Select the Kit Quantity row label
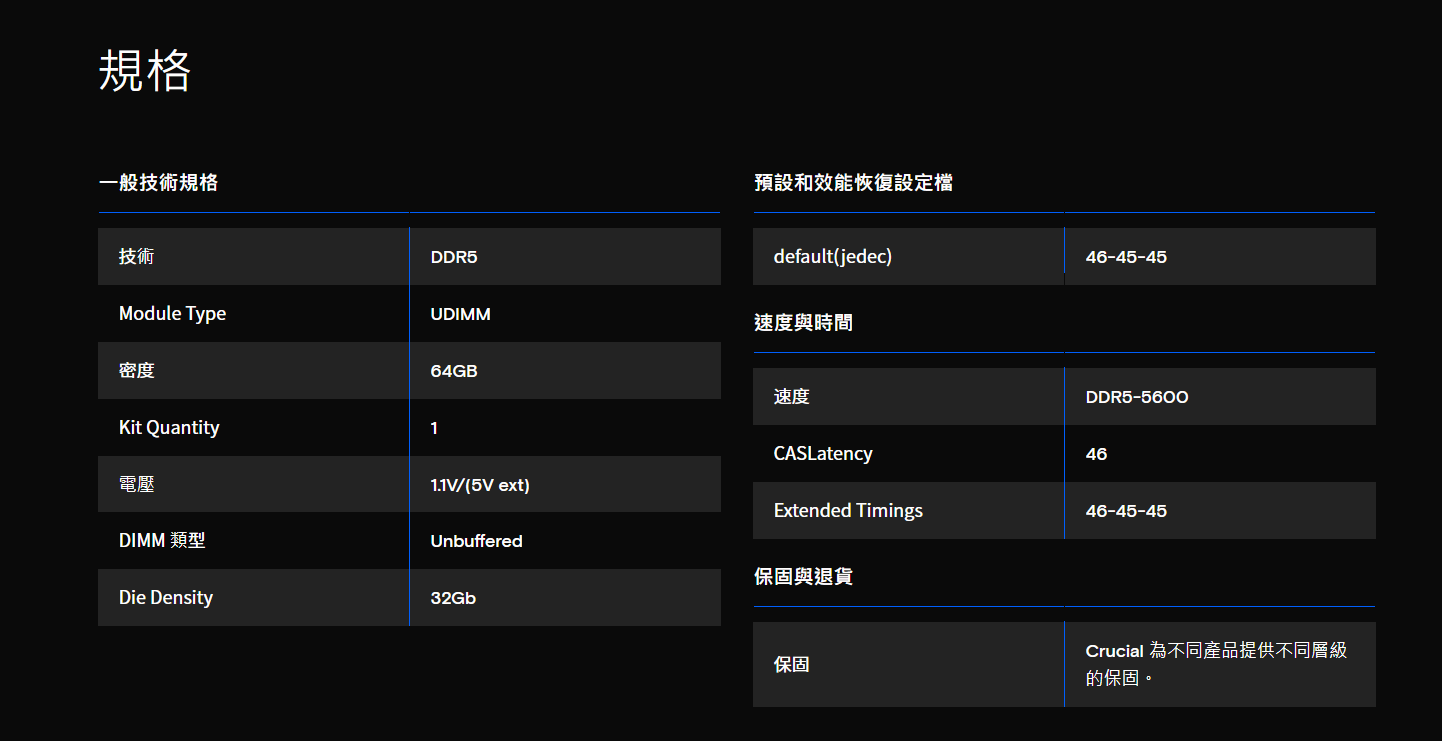Screen dimensions: 1442x741 pyautogui.click(x=169, y=427)
